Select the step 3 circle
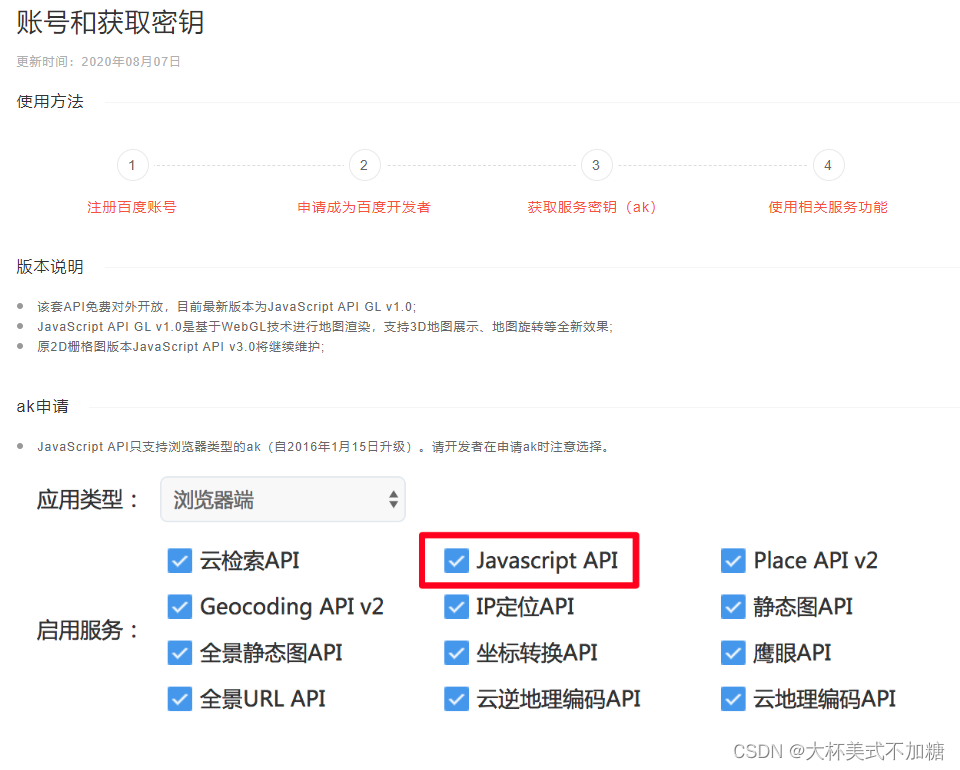The image size is (960, 770). click(596, 165)
